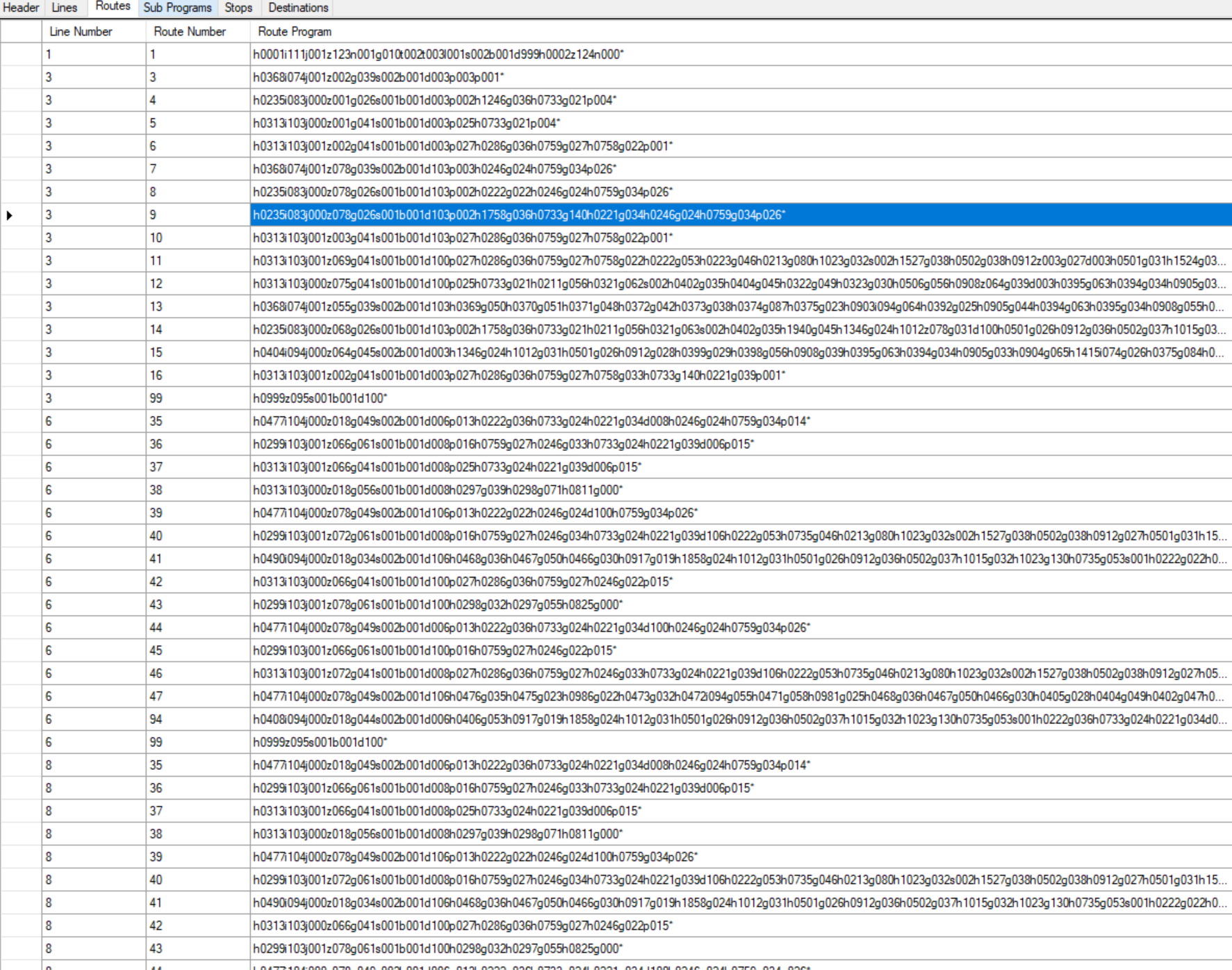
Task: Select route program of line 3 route 8
Action: tap(741, 192)
